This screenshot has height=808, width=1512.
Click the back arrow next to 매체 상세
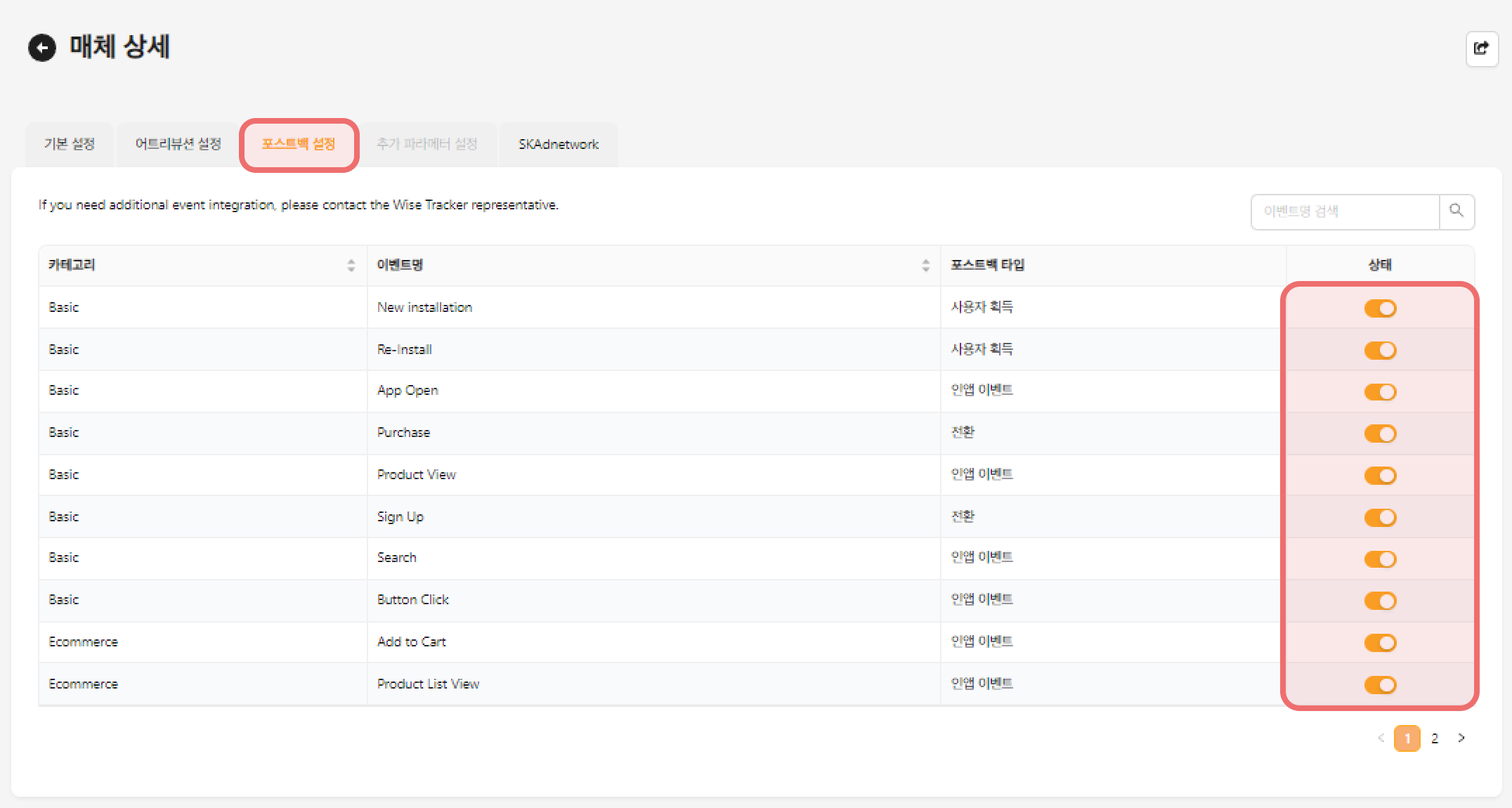[x=42, y=48]
